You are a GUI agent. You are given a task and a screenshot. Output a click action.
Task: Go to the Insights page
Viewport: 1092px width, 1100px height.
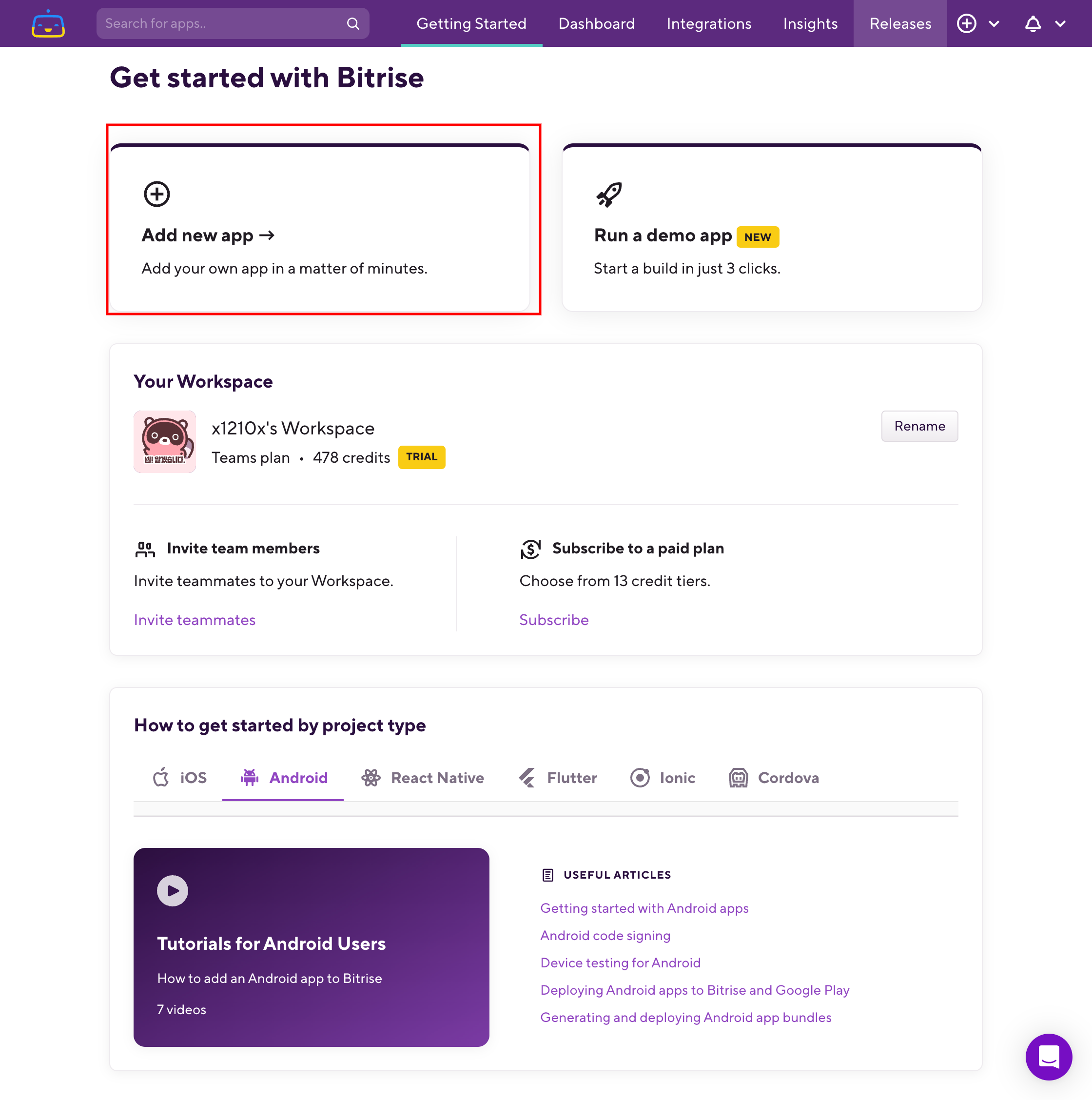(810, 23)
